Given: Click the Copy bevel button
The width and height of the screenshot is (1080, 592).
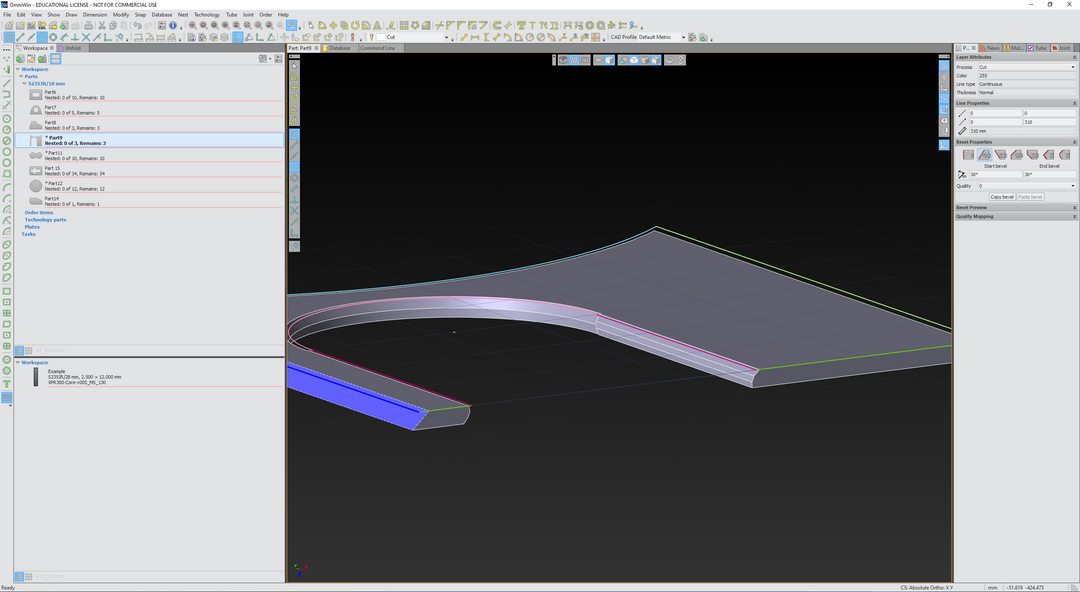Looking at the screenshot, I should 1002,197.
